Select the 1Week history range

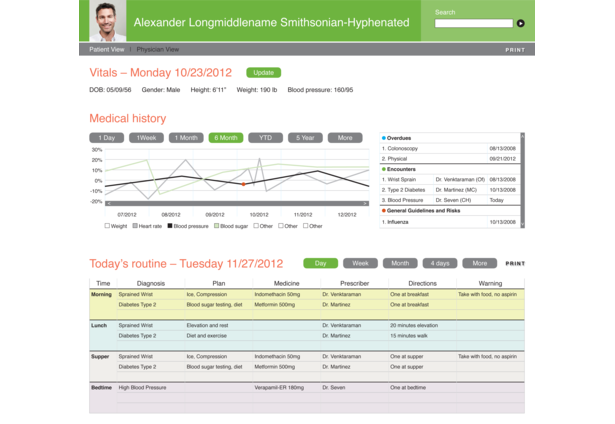click(146, 138)
